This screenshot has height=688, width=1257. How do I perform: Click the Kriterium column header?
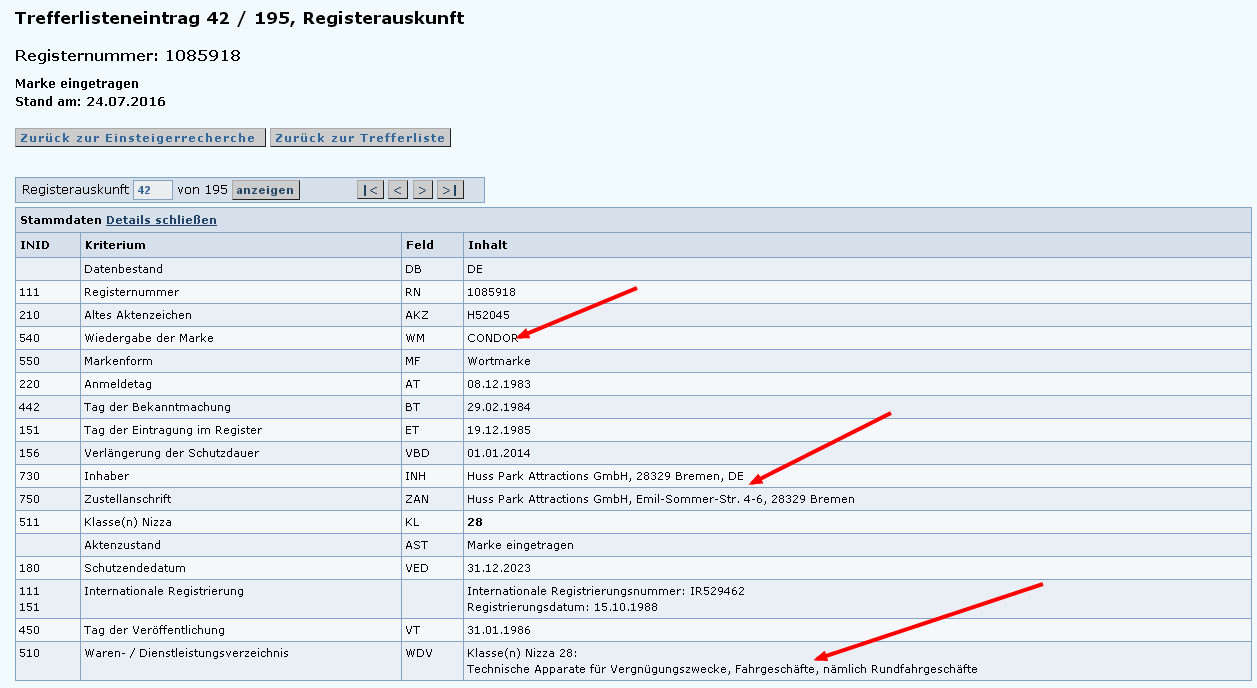[x=115, y=245]
